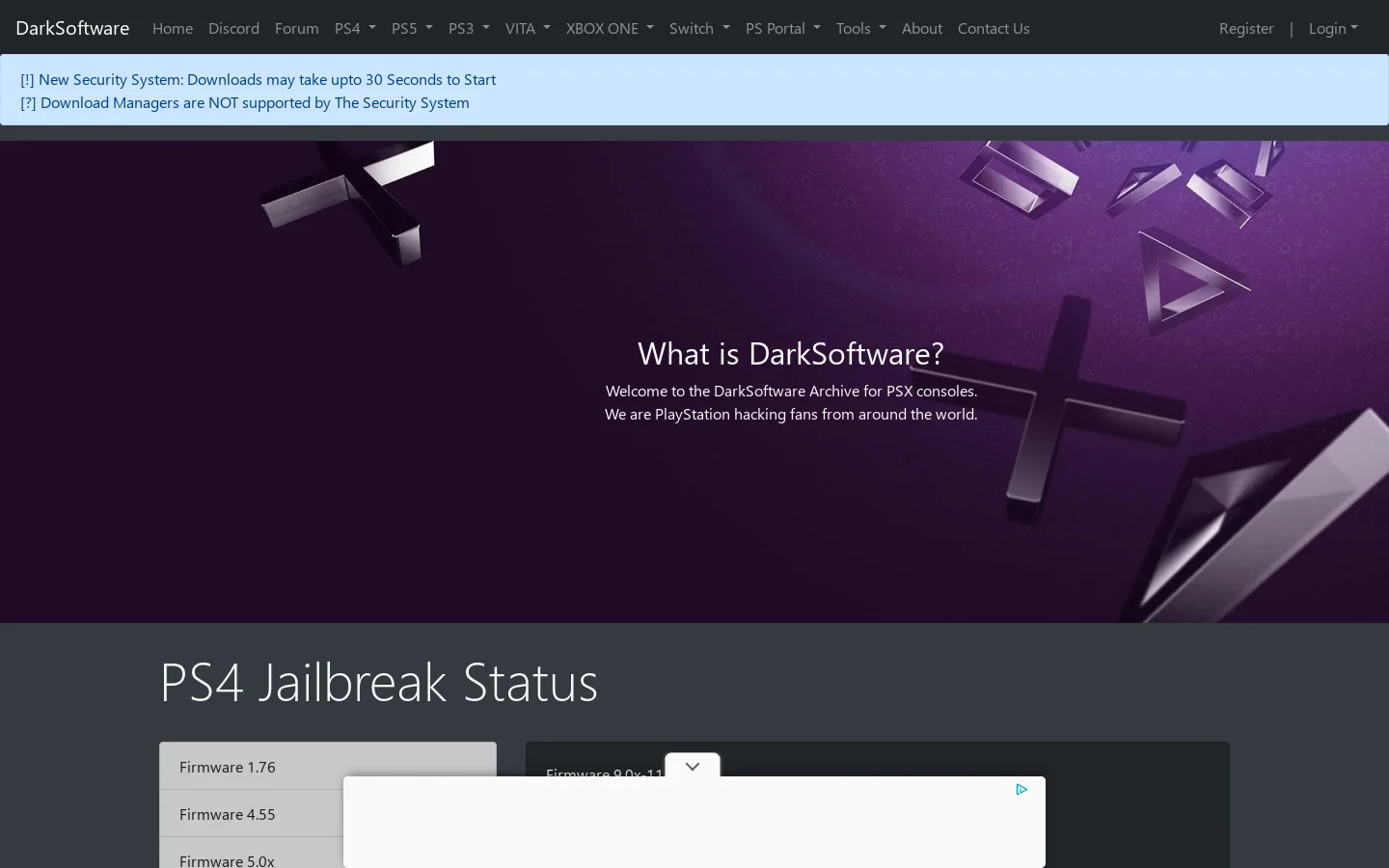Click the New Security System notice text
Image resolution: width=1389 pixels, height=868 pixels.
tap(259, 80)
